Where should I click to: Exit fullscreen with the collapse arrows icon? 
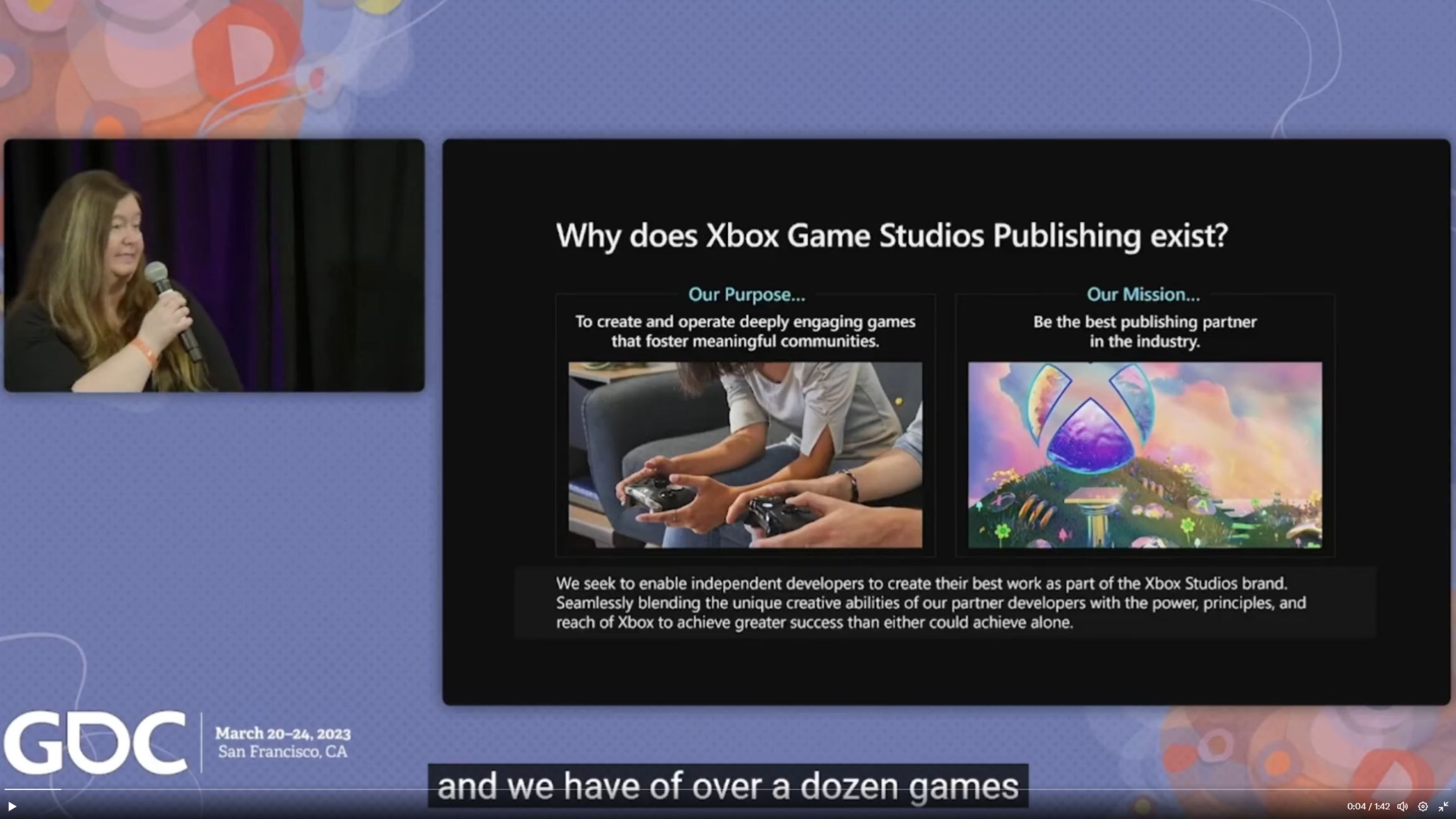pyautogui.click(x=1443, y=806)
